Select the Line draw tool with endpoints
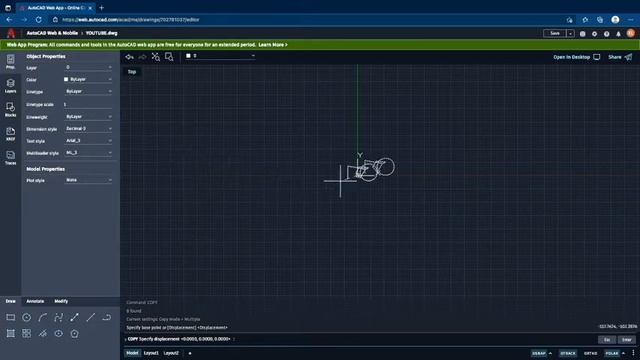The width and height of the screenshot is (640, 360). (74, 317)
